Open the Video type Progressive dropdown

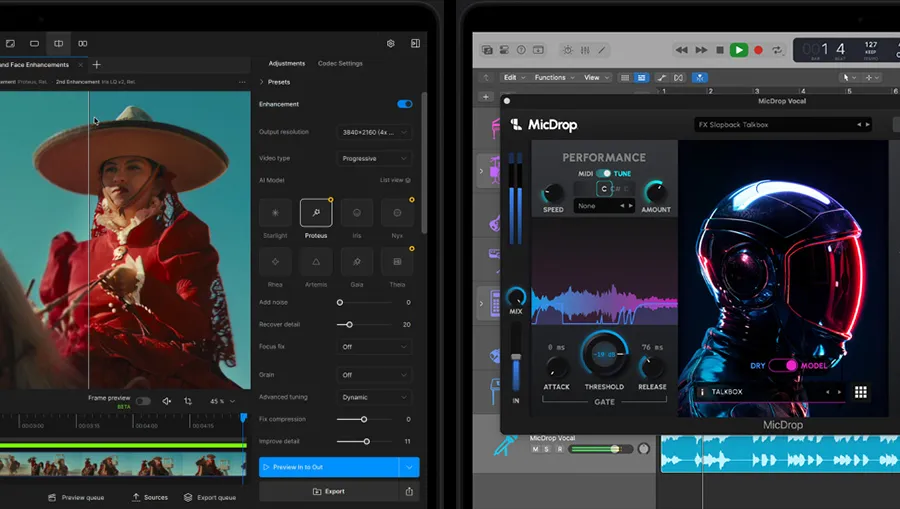coord(374,159)
